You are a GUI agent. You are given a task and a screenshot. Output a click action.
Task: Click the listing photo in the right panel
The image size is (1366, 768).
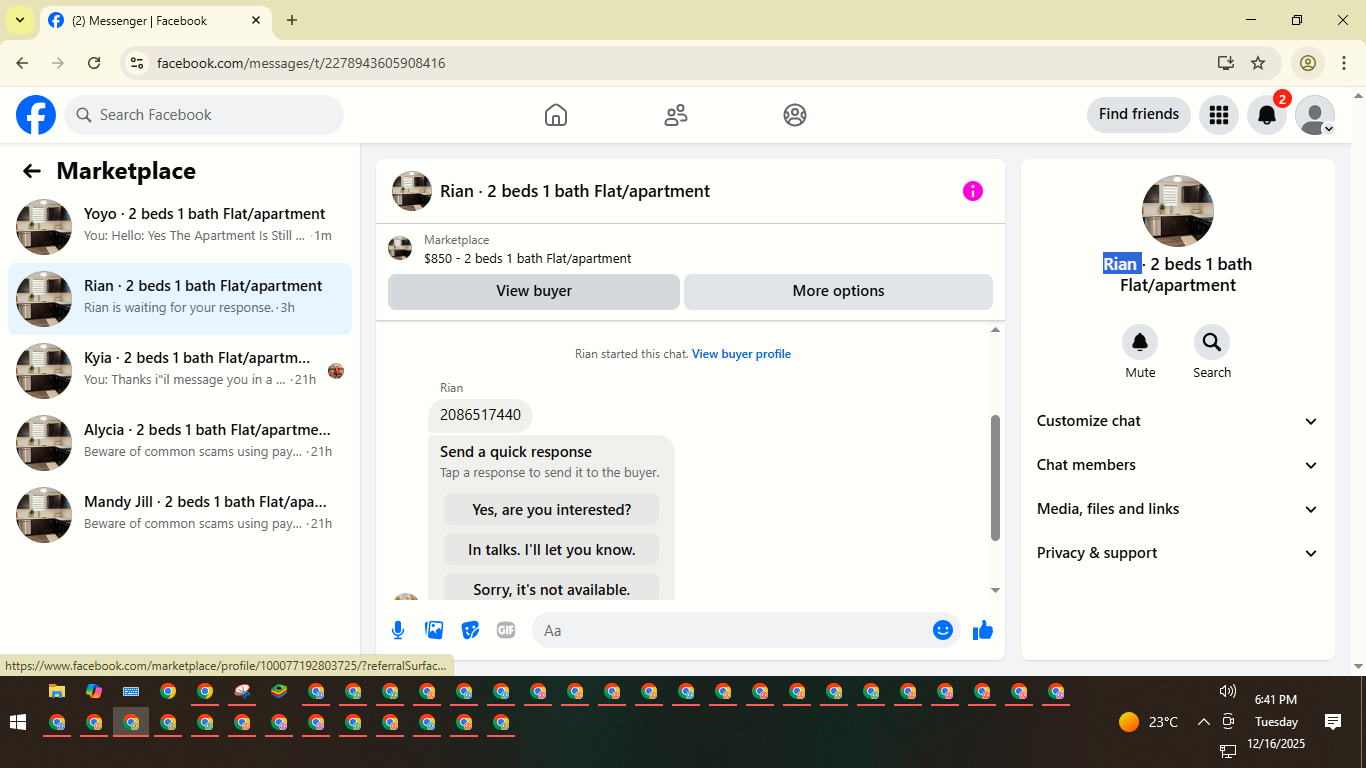(1178, 211)
